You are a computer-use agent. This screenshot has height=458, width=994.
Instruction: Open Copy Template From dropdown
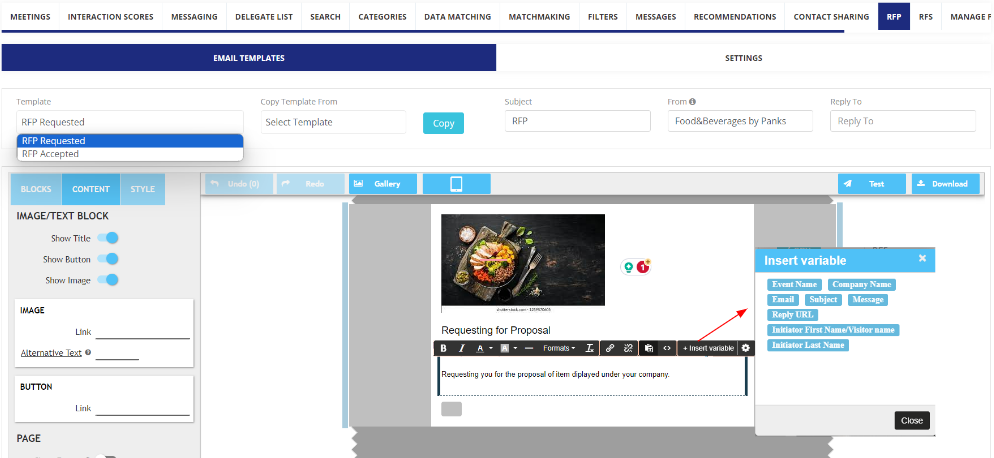333,122
